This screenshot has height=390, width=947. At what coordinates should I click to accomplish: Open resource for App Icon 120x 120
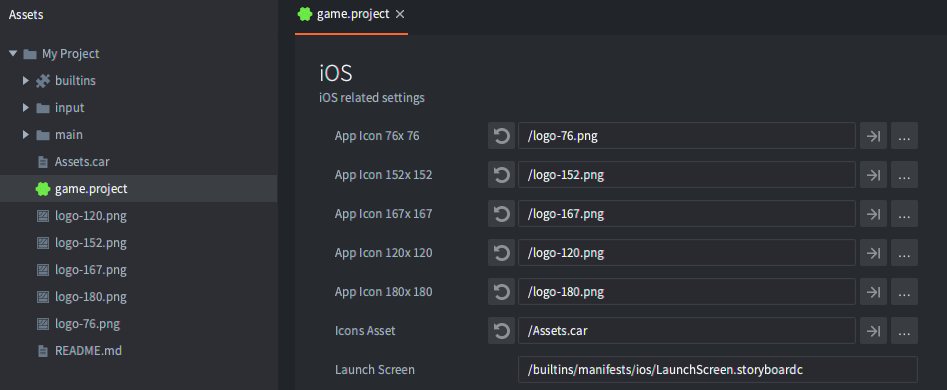pos(873,253)
